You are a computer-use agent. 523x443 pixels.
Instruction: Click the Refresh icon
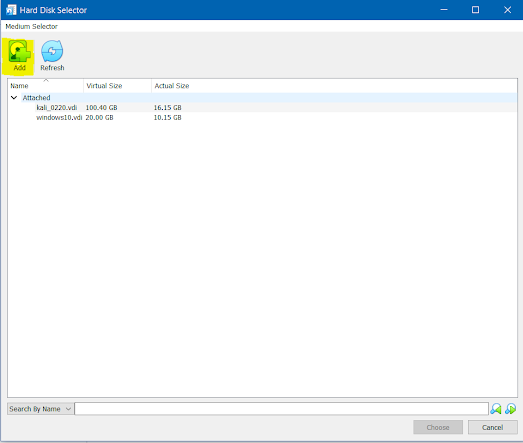(52, 51)
